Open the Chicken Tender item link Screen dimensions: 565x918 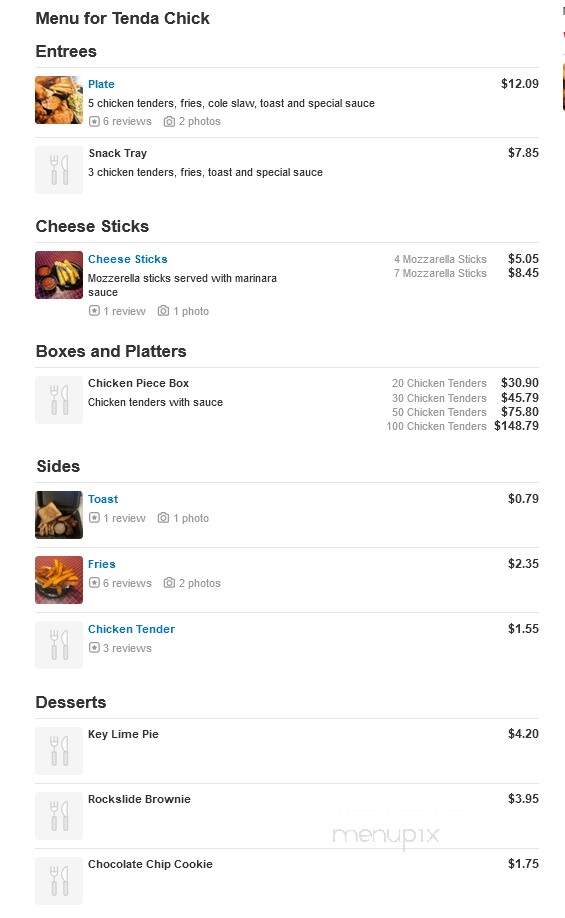(131, 629)
